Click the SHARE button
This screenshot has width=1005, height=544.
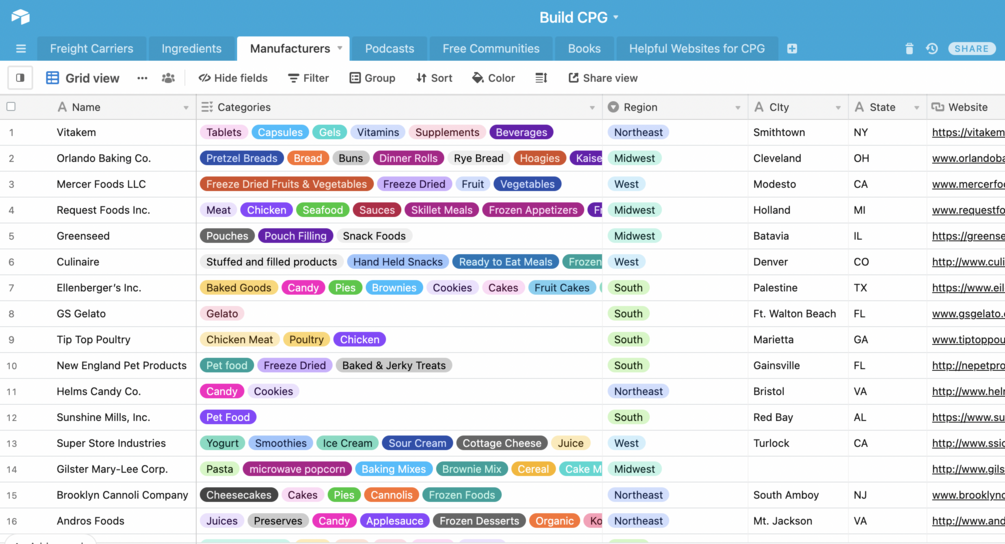pyautogui.click(x=972, y=49)
